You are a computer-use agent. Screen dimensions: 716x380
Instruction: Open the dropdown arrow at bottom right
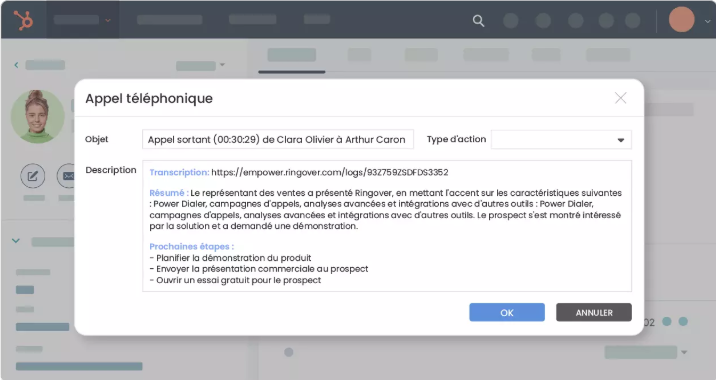[x=684, y=352]
